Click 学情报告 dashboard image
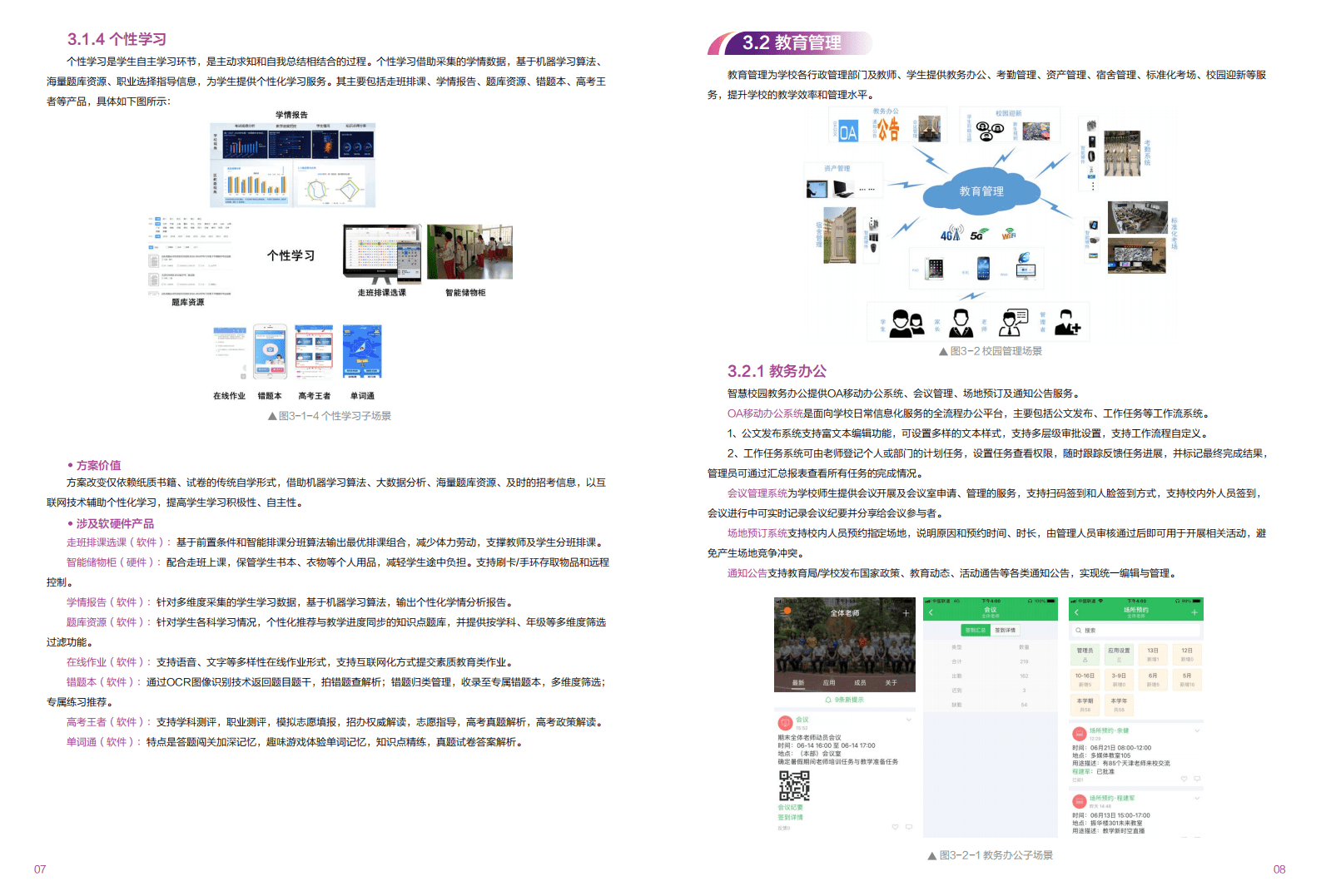Viewport: 1321px width, 896px height. pyautogui.click(x=293, y=165)
